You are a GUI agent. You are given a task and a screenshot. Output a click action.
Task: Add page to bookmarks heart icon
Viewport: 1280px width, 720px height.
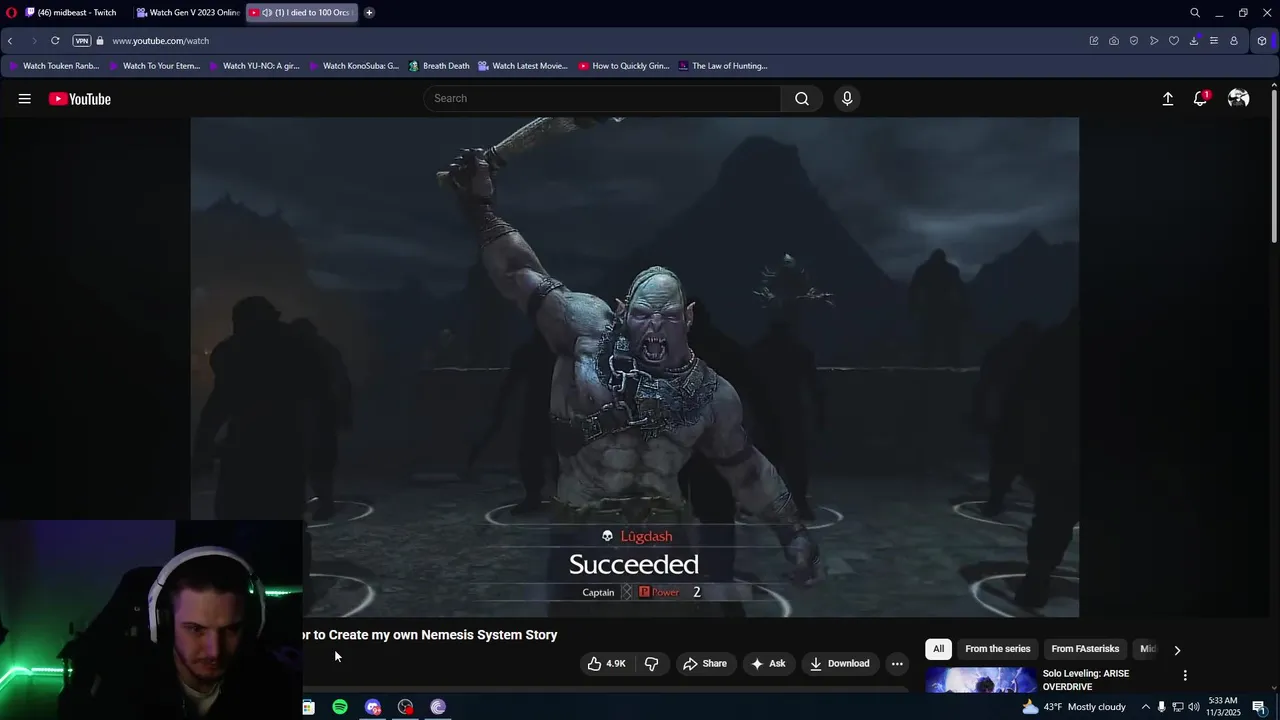1174,41
